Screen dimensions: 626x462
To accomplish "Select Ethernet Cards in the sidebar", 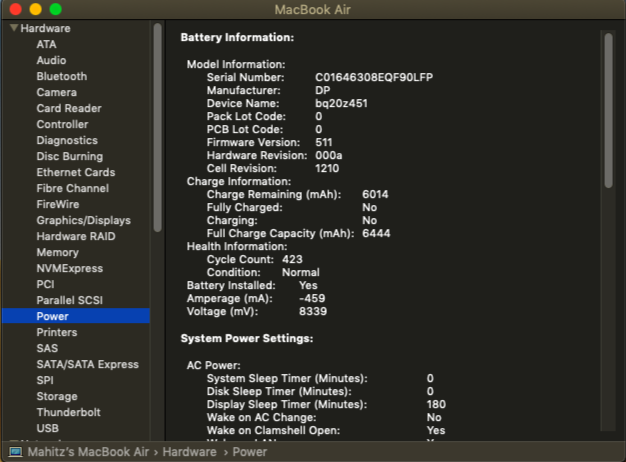I will click(75, 172).
